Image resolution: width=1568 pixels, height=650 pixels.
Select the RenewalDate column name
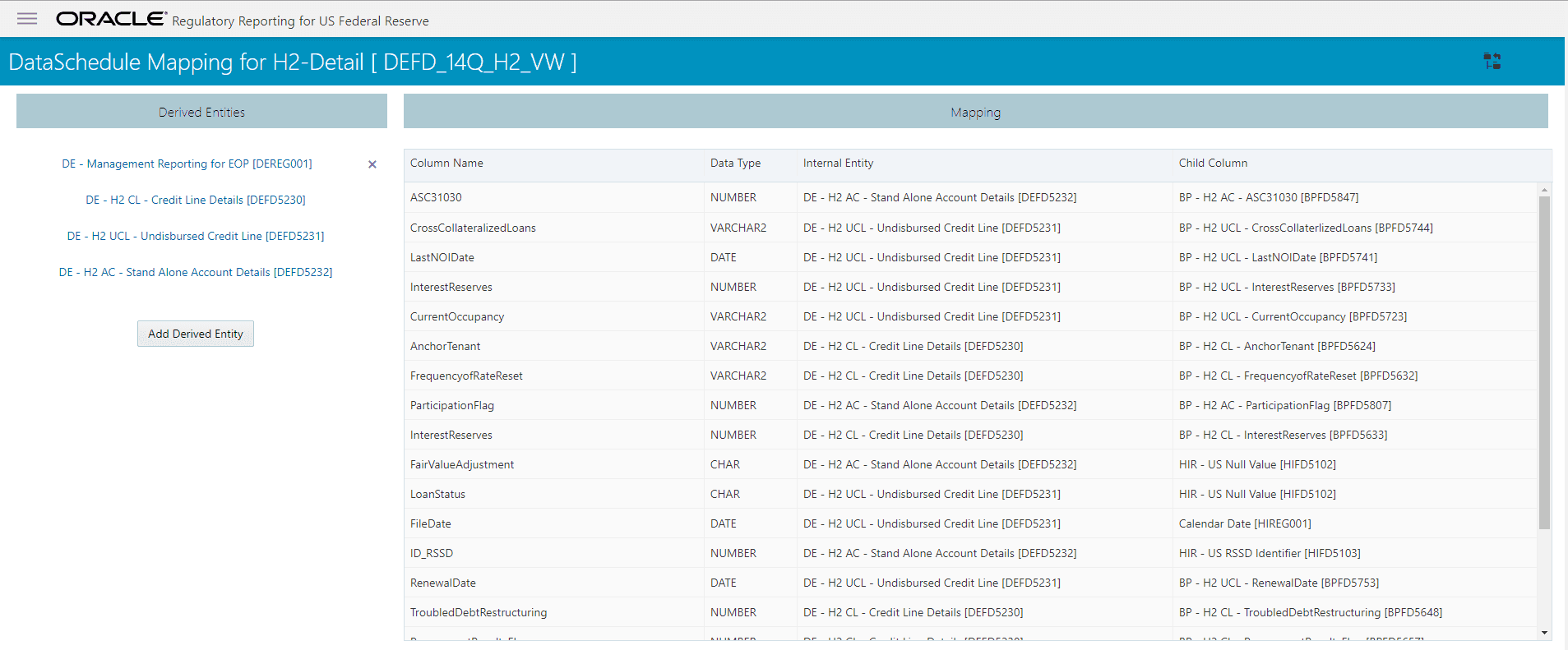click(x=443, y=583)
